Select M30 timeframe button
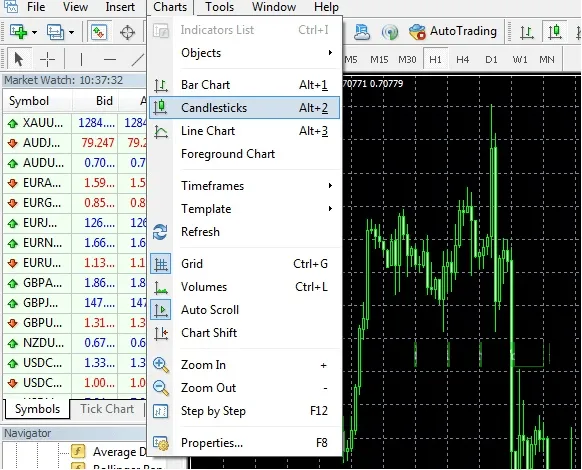 407,59
